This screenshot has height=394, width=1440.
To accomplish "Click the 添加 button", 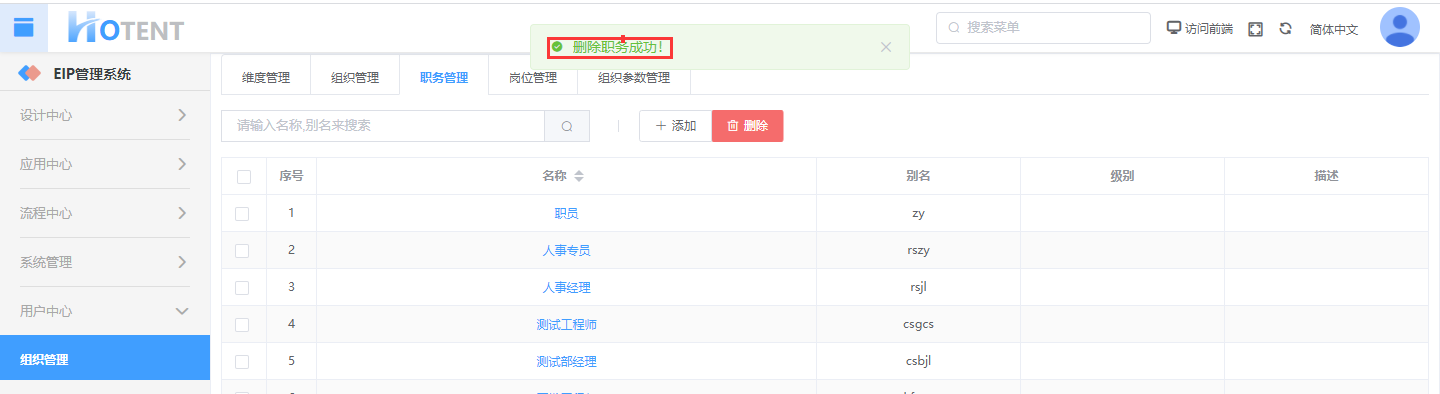I will click(x=675, y=126).
